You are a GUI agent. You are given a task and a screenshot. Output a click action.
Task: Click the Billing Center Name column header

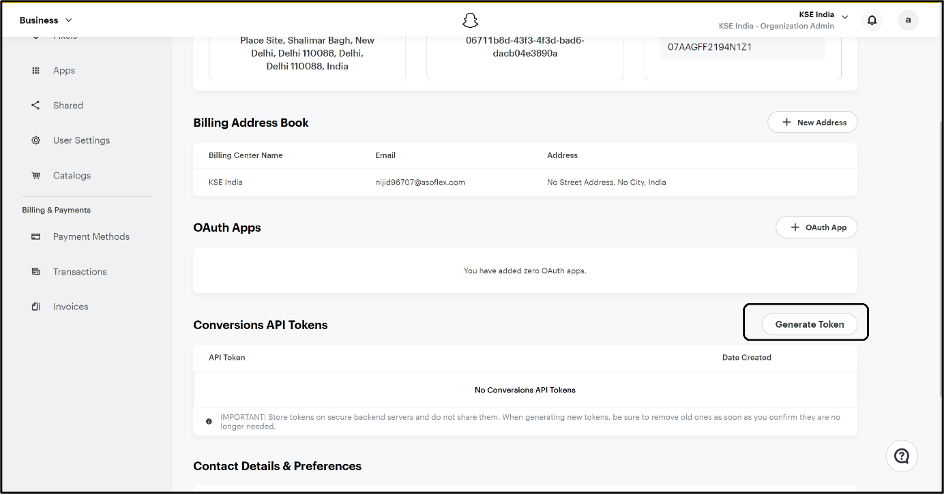point(245,156)
